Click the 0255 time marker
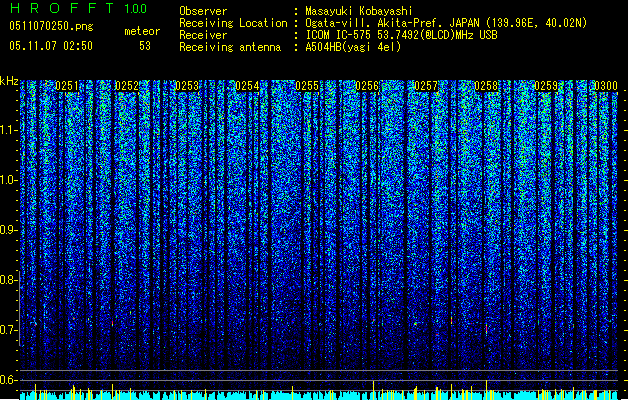 (307, 86)
